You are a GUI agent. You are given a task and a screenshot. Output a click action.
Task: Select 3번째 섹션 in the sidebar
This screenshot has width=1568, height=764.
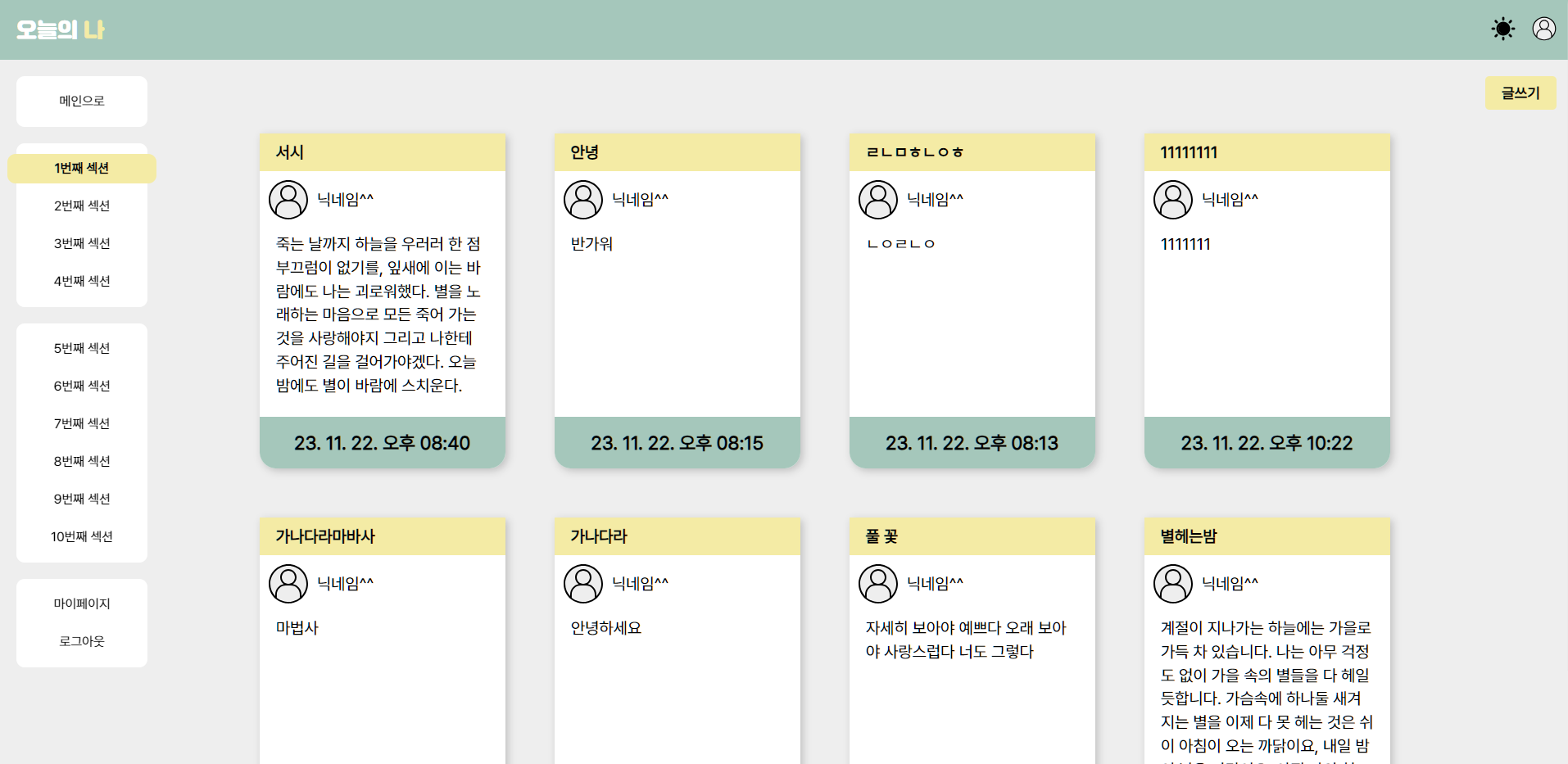(x=82, y=243)
